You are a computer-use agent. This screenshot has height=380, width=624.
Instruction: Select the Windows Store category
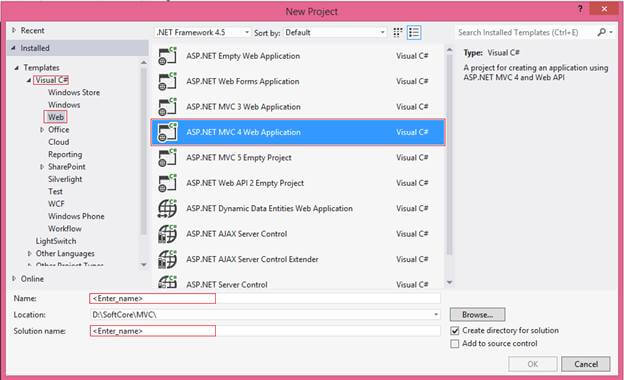(x=74, y=92)
